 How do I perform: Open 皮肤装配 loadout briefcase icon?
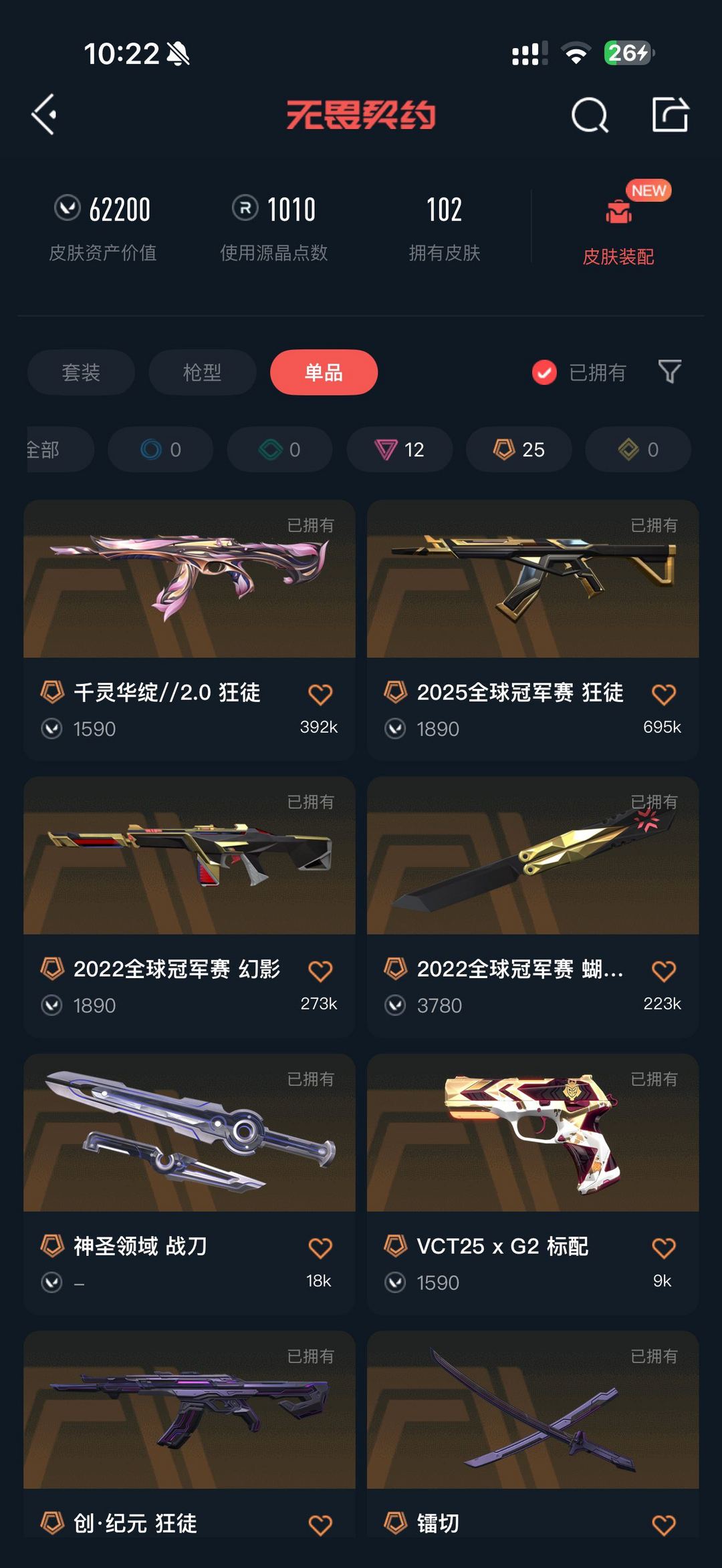[x=618, y=212]
